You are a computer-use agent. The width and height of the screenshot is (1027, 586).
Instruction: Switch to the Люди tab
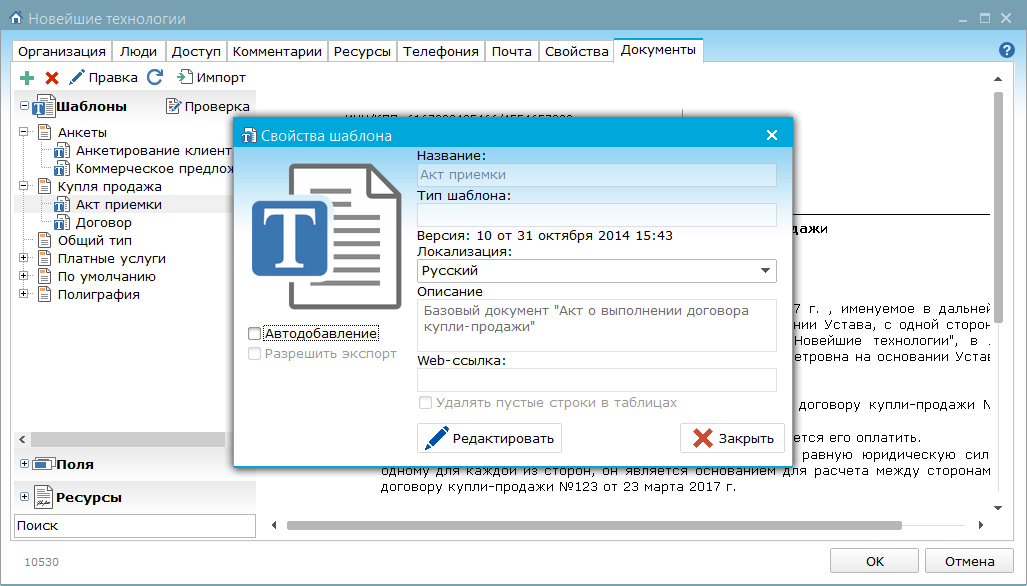[138, 51]
